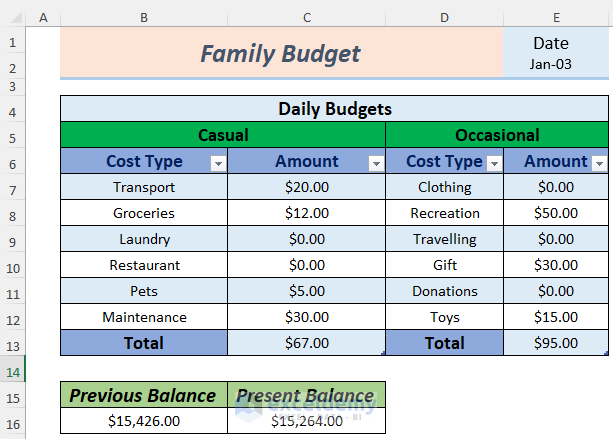The height and width of the screenshot is (439, 613).
Task: Select the green Occasional header cell
Action: [x=497, y=135]
